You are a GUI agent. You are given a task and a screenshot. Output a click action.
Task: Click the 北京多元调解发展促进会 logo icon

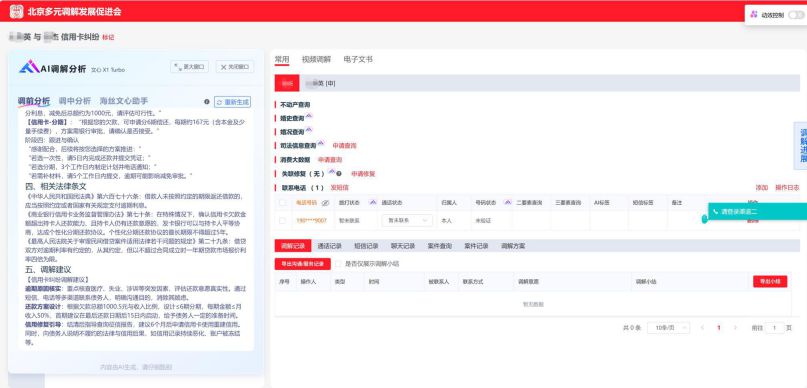(16, 11)
